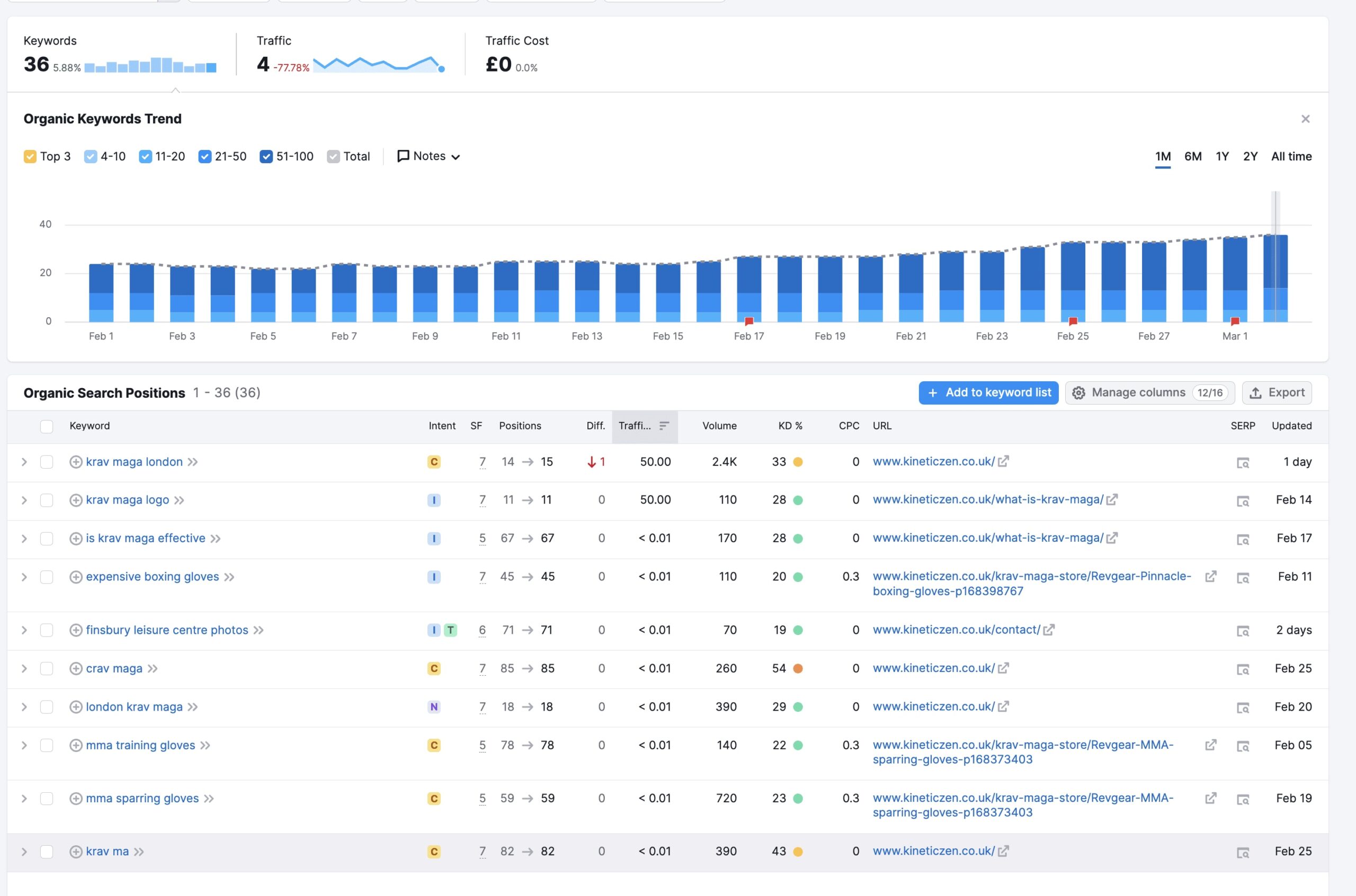The height and width of the screenshot is (896, 1356).
Task: Toggle the Top 3 checkbox in trend legend
Action: (x=30, y=156)
